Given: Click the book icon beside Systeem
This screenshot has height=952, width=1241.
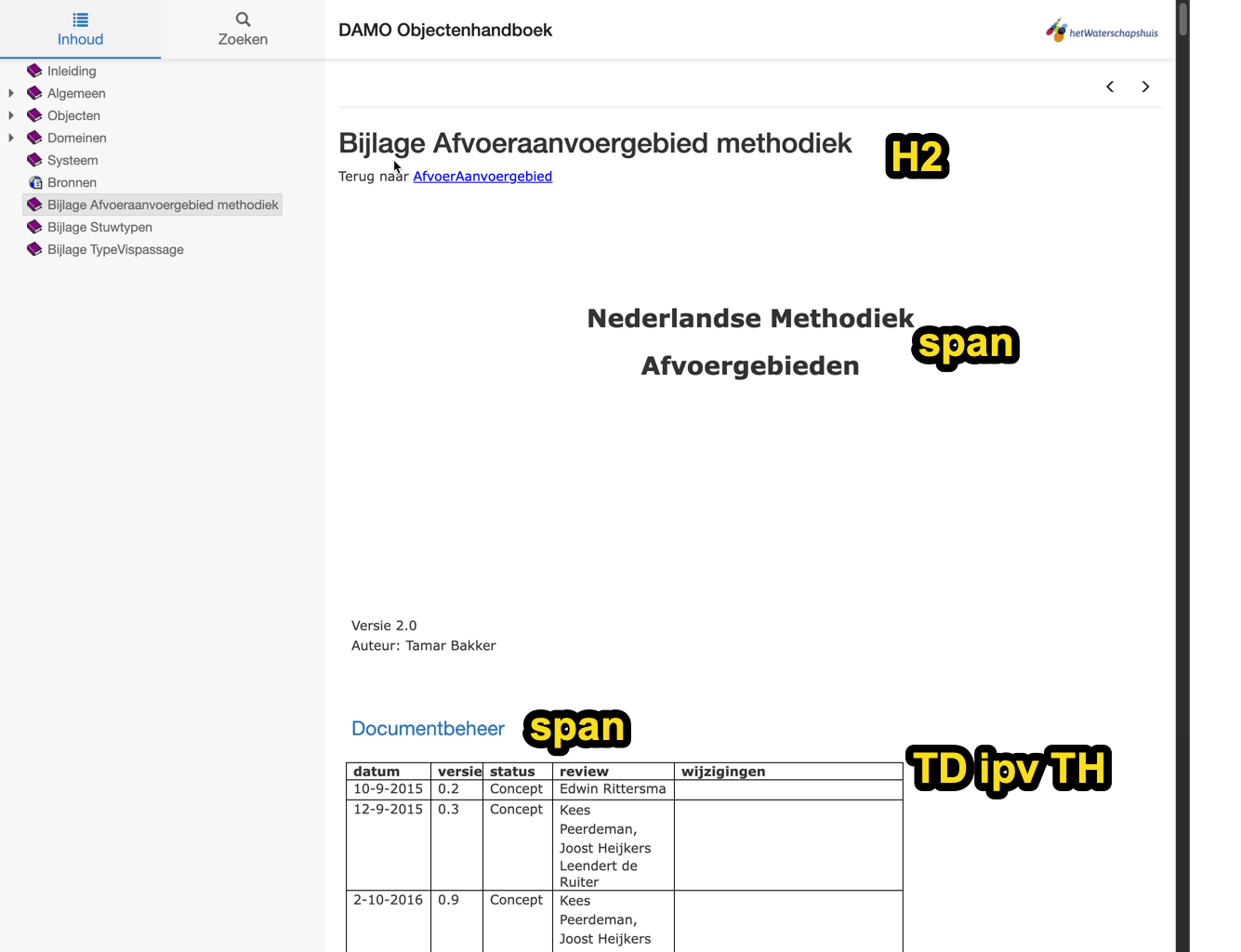Looking at the screenshot, I should click(34, 160).
